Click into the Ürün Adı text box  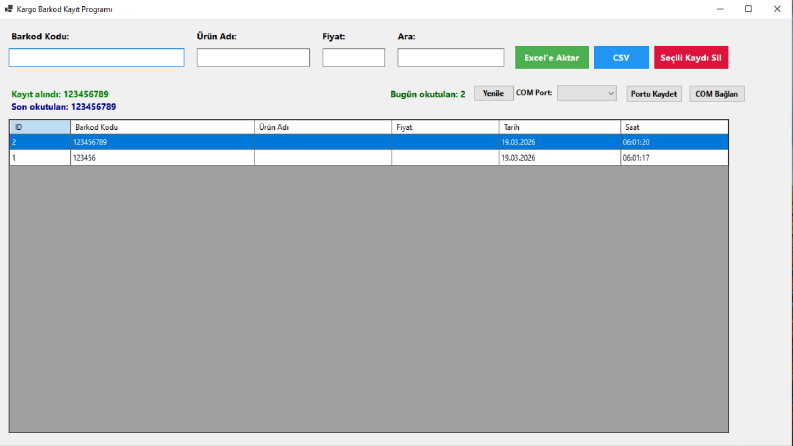pos(253,58)
